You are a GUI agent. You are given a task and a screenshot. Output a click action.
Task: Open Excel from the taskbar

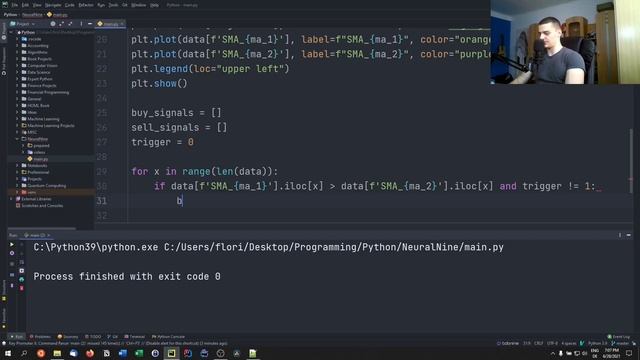tap(139, 353)
